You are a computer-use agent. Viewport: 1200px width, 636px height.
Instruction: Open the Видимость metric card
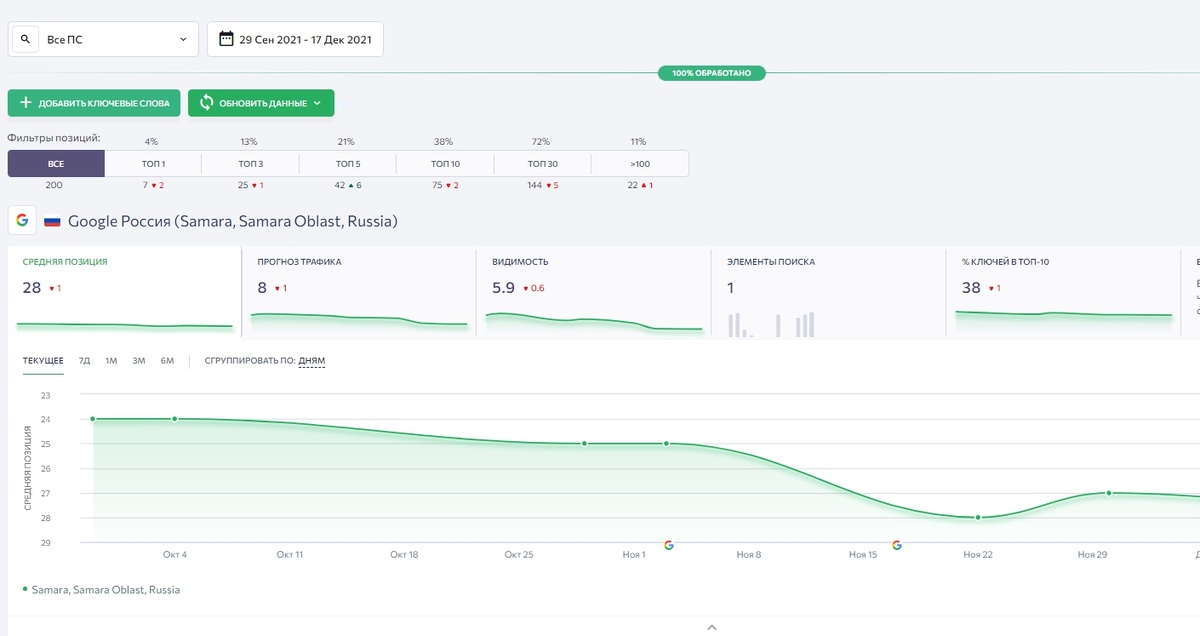point(594,291)
